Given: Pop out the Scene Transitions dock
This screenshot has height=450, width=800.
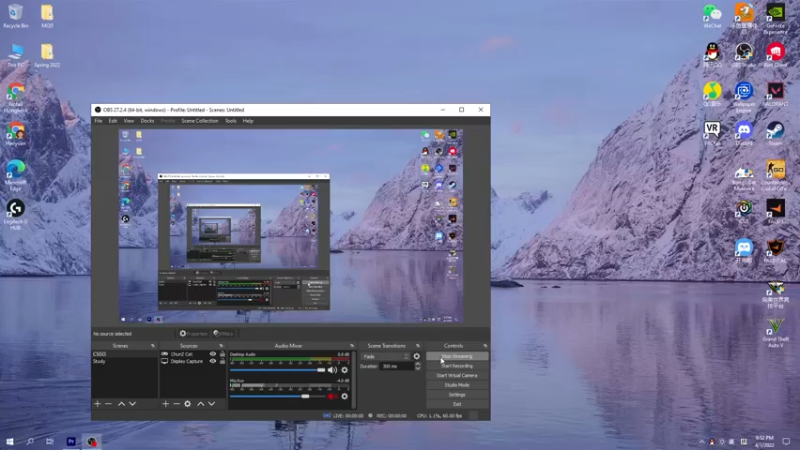Looking at the screenshot, I should 418,346.
